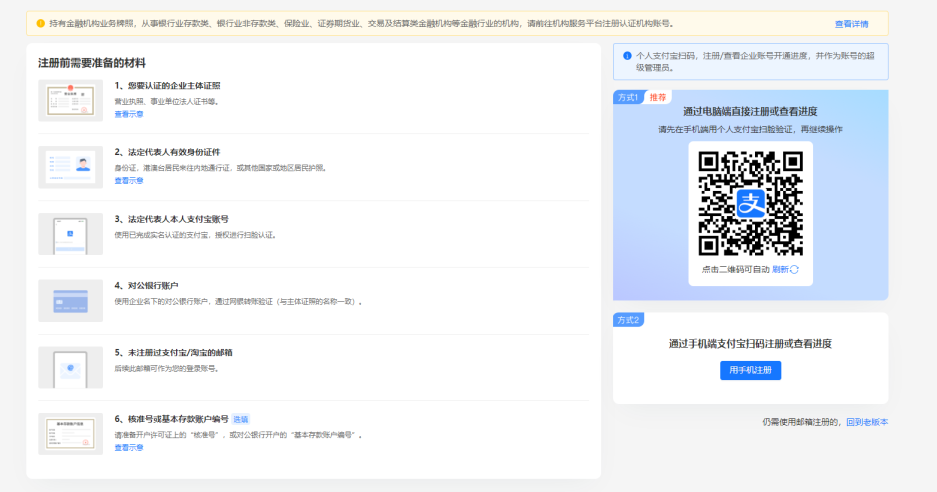The image size is (937, 492).
Task: Click the text 仍需使用邮箱注册的
Action: [x=803, y=422]
